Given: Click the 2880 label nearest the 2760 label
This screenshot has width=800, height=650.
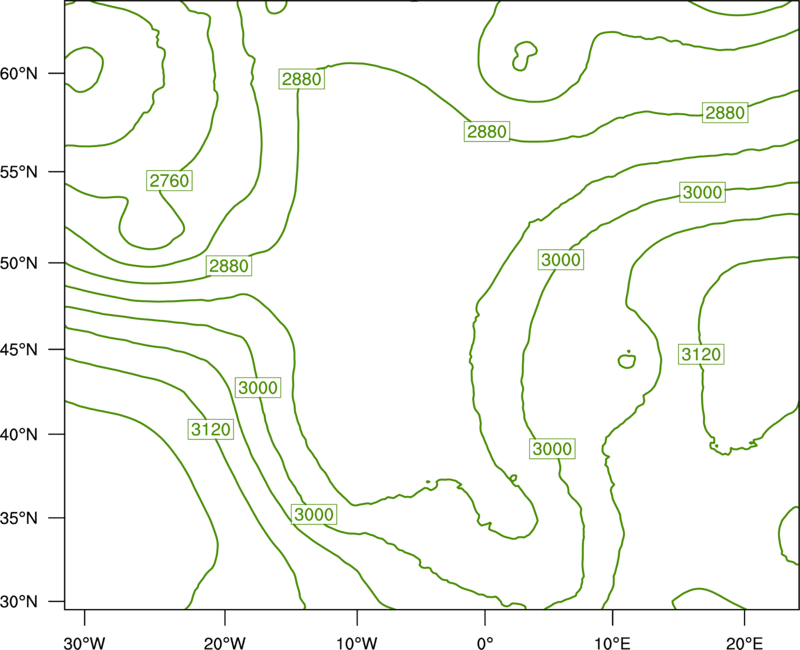Looking at the screenshot, I should pos(229,266).
